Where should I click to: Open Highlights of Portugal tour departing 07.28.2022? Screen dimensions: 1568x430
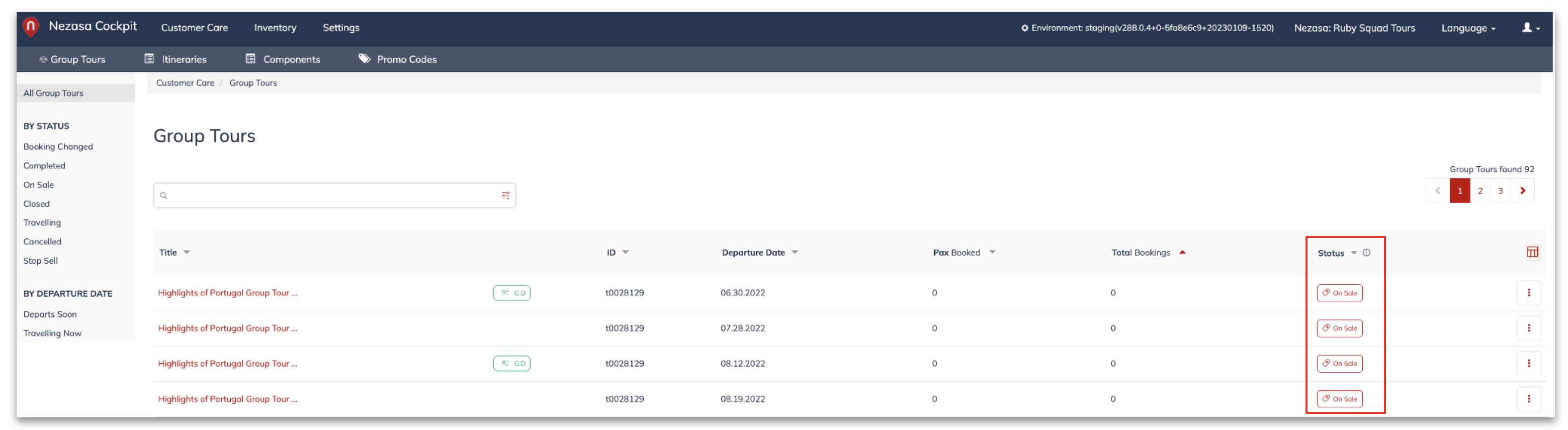228,328
